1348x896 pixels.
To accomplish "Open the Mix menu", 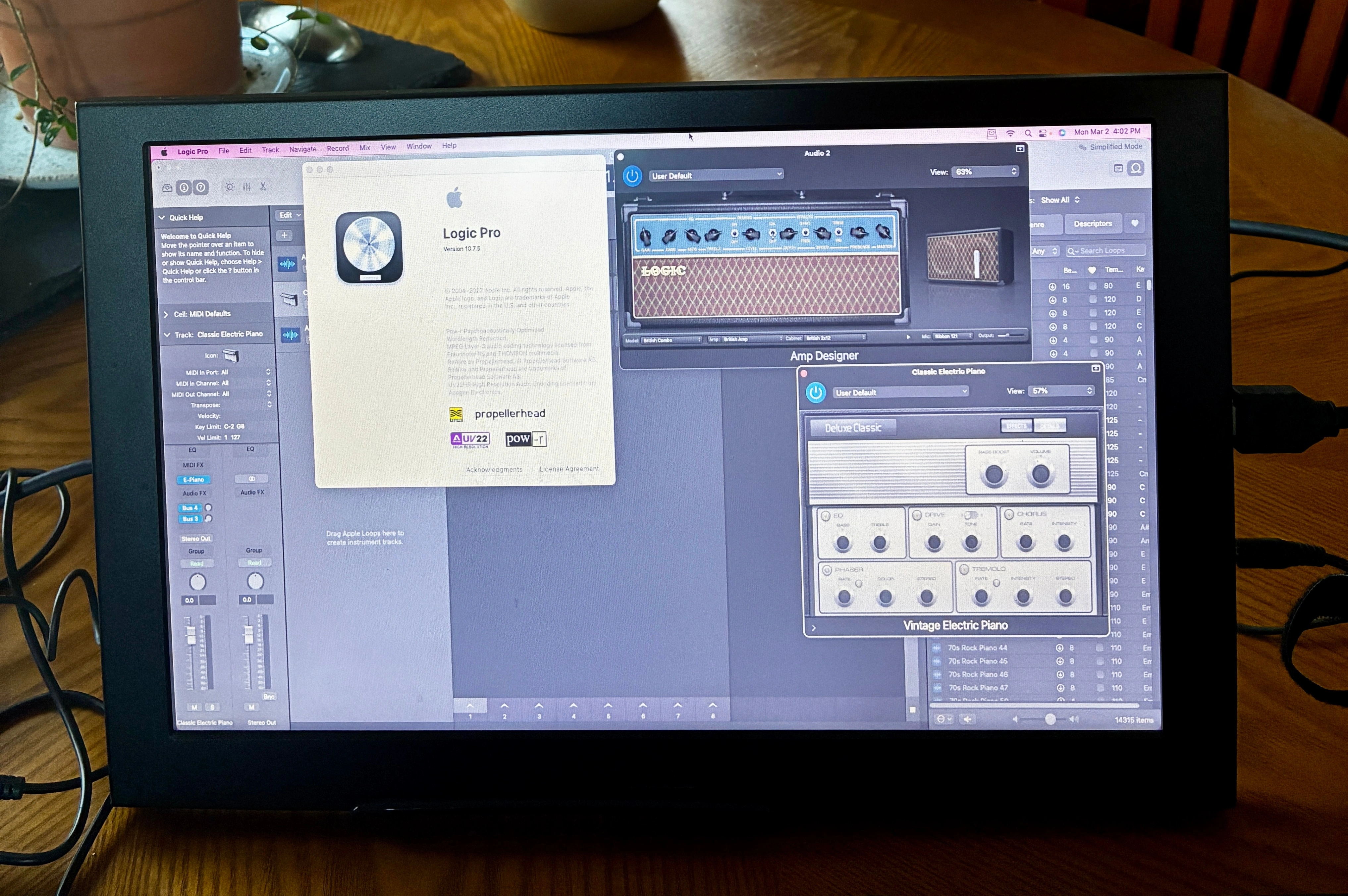I will [364, 147].
